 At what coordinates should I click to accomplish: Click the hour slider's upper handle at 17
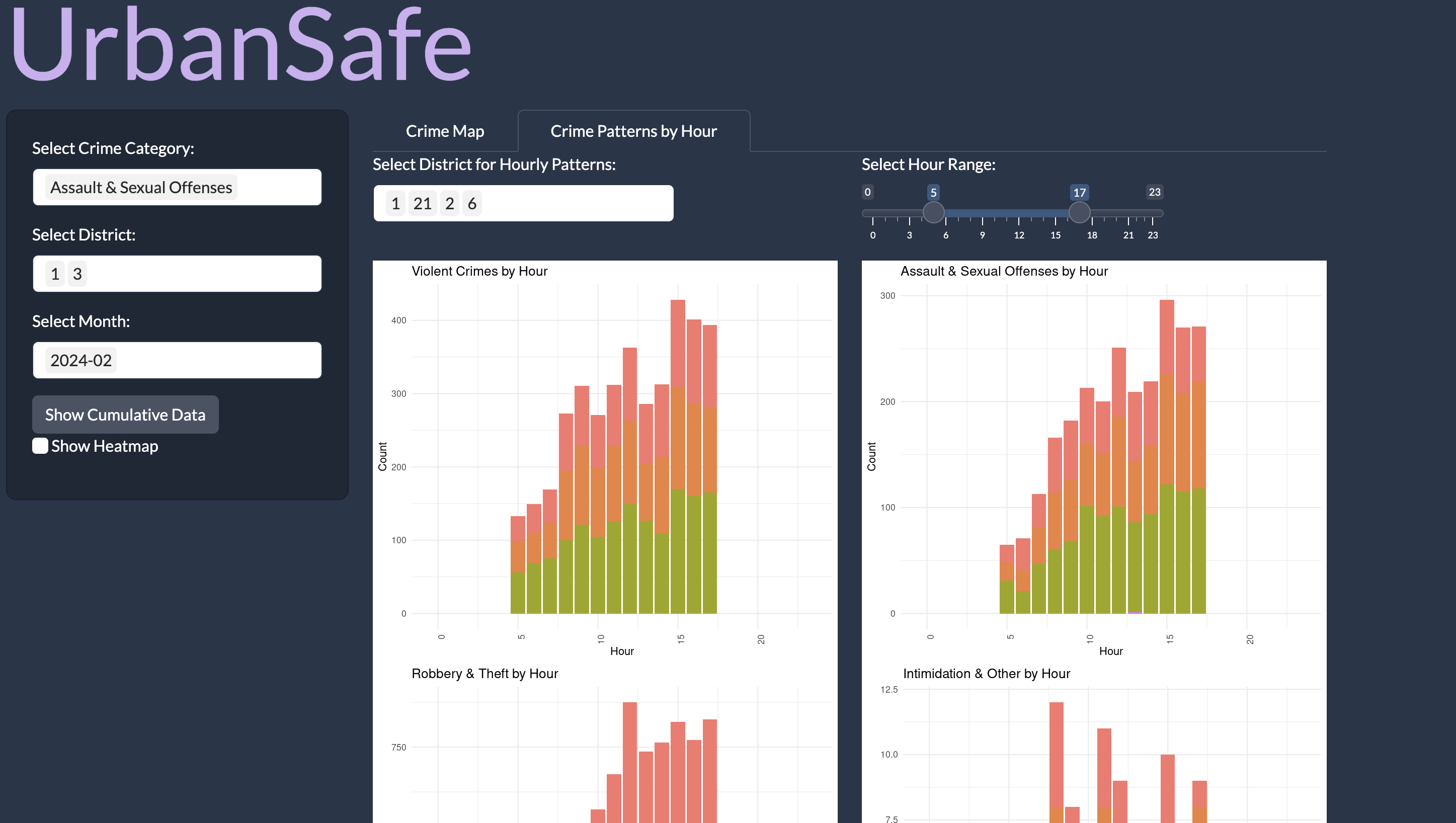pos(1079,212)
